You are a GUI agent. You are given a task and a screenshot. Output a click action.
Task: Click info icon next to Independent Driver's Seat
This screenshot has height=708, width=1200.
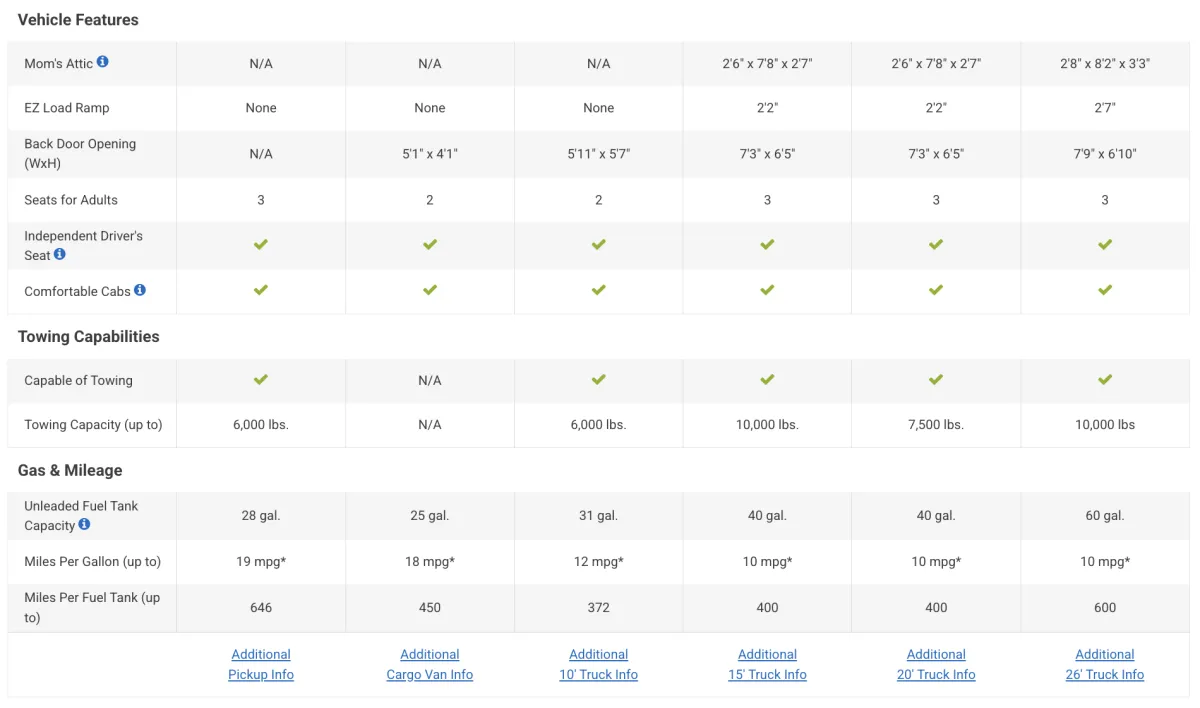coord(59,254)
